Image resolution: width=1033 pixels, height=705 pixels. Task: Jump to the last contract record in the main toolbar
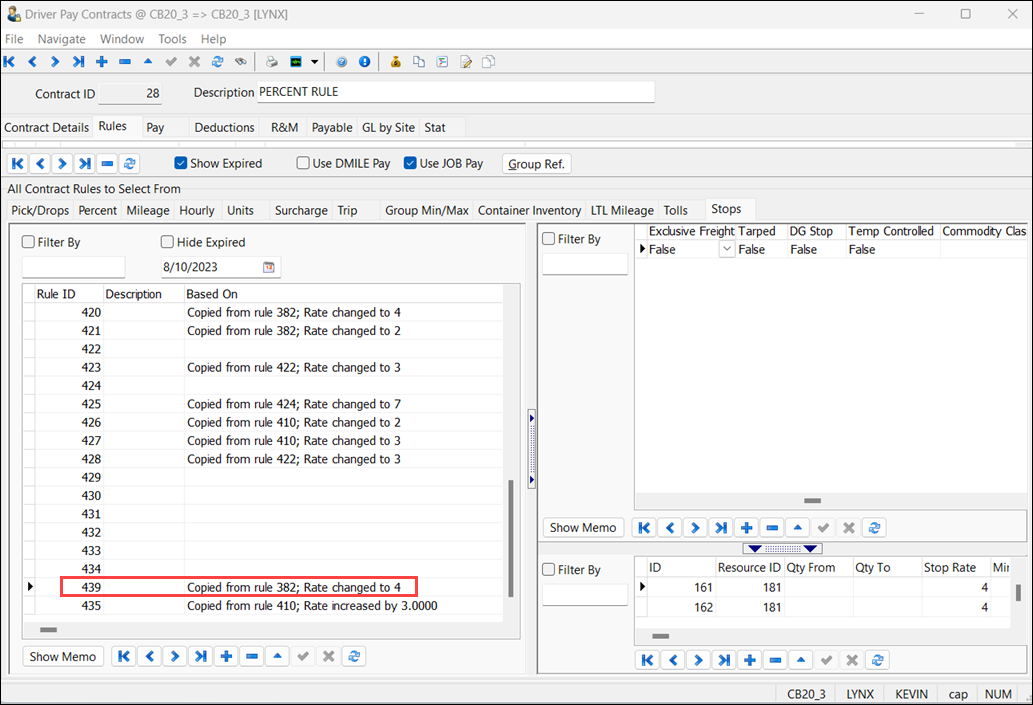click(x=78, y=62)
